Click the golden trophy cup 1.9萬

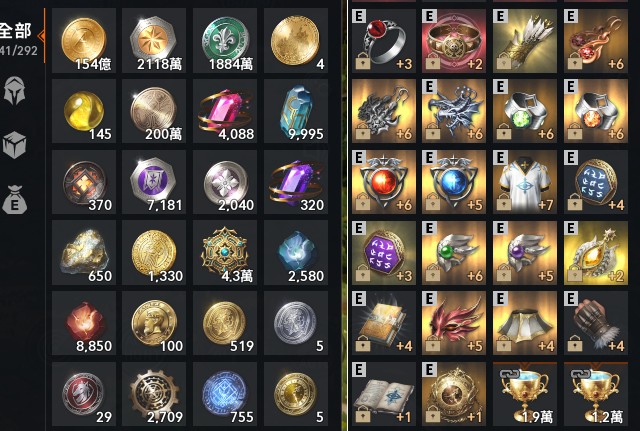[x=525, y=394]
